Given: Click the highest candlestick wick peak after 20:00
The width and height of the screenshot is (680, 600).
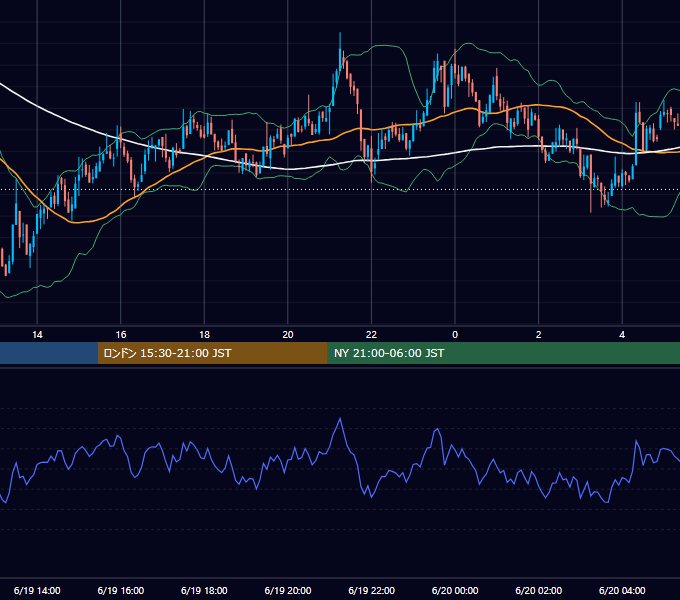Looking at the screenshot, I should (340, 33).
